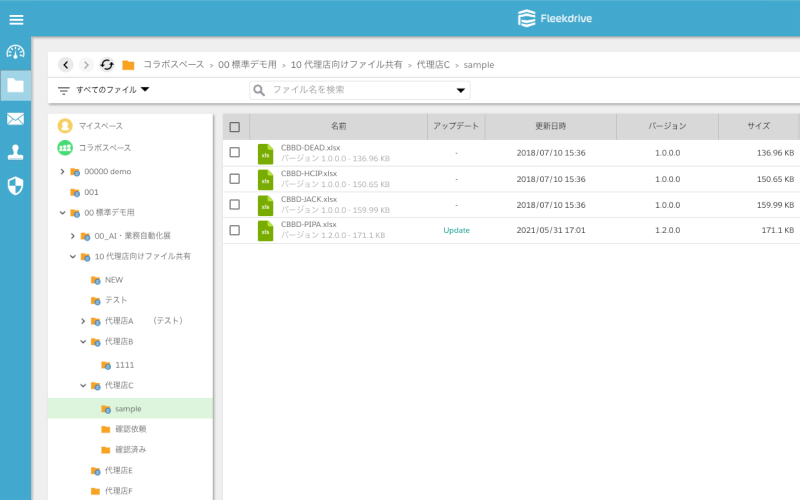Image resolution: width=800 pixels, height=500 pixels.
Task: Click the 001 shared folder icon
Action: (75, 192)
